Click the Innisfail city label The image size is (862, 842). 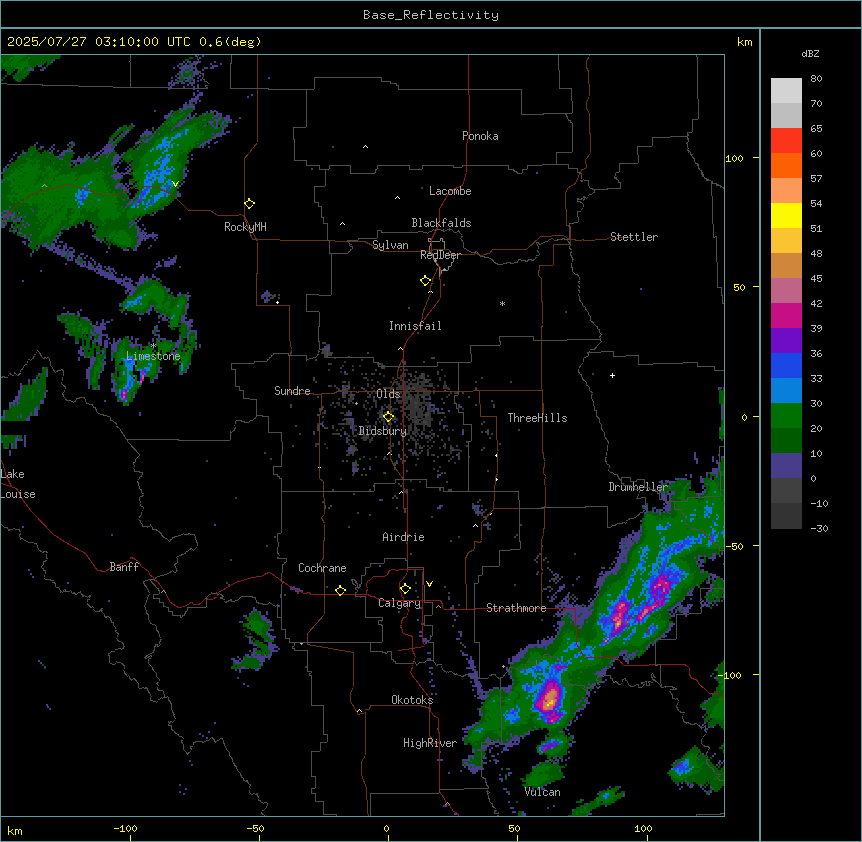[x=415, y=326]
